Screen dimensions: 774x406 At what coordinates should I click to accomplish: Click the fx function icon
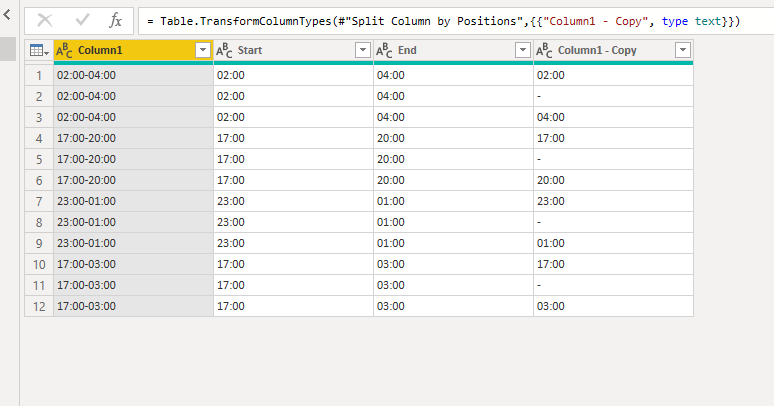tap(116, 20)
